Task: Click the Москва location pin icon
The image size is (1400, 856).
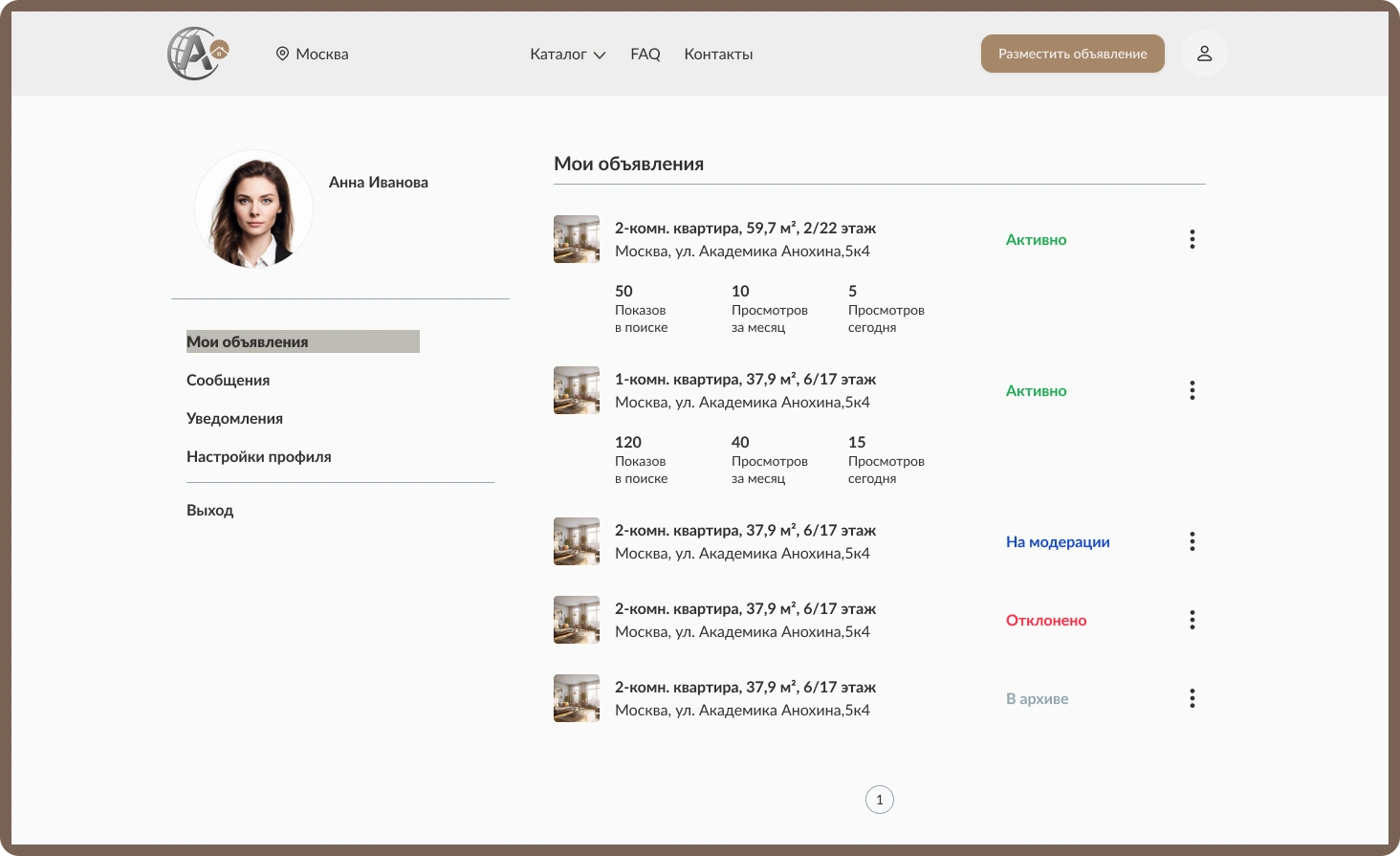Action: (282, 54)
